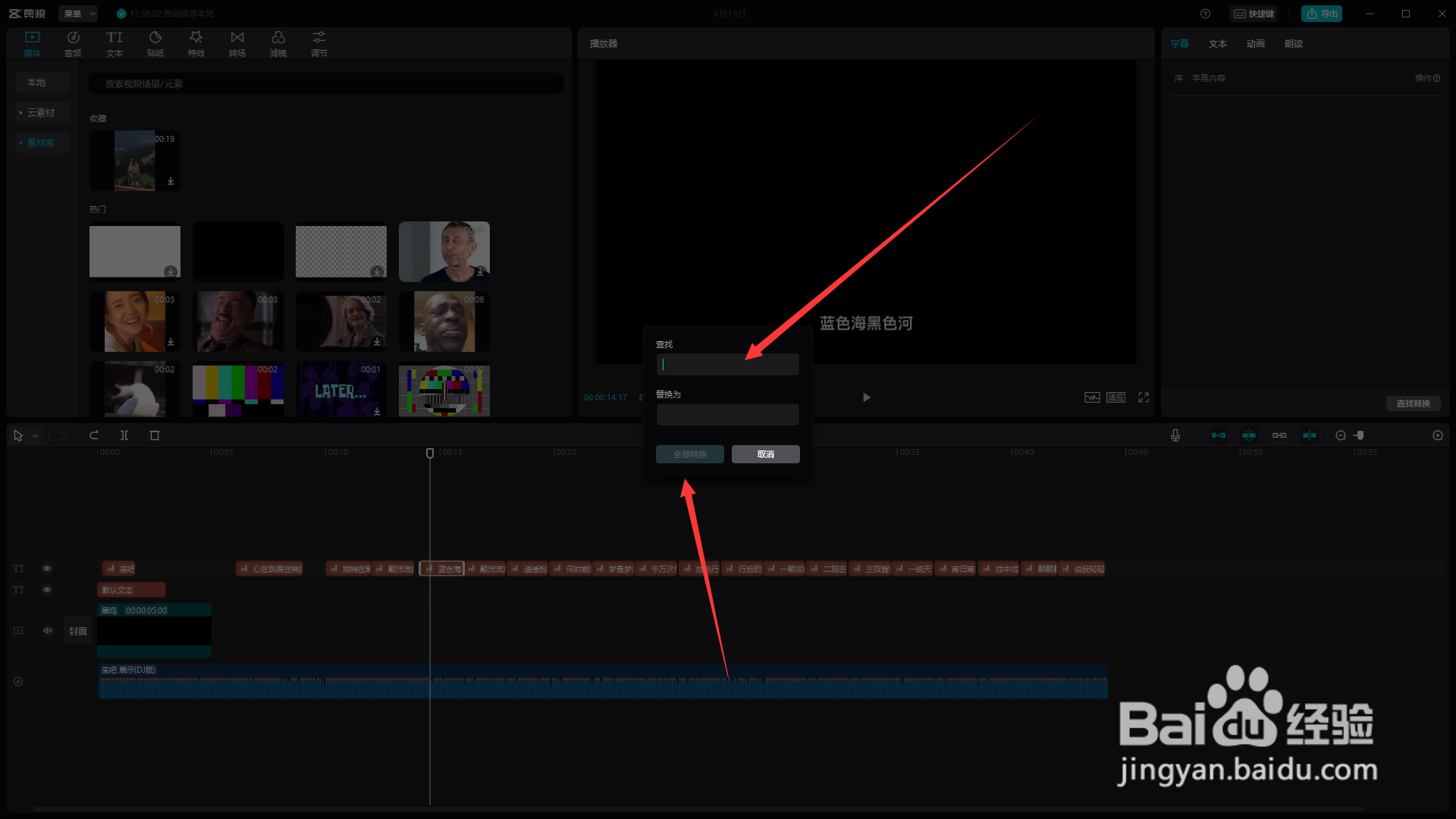Expand the 云素材 cloud material section
The height and width of the screenshot is (819, 1456).
(42, 113)
